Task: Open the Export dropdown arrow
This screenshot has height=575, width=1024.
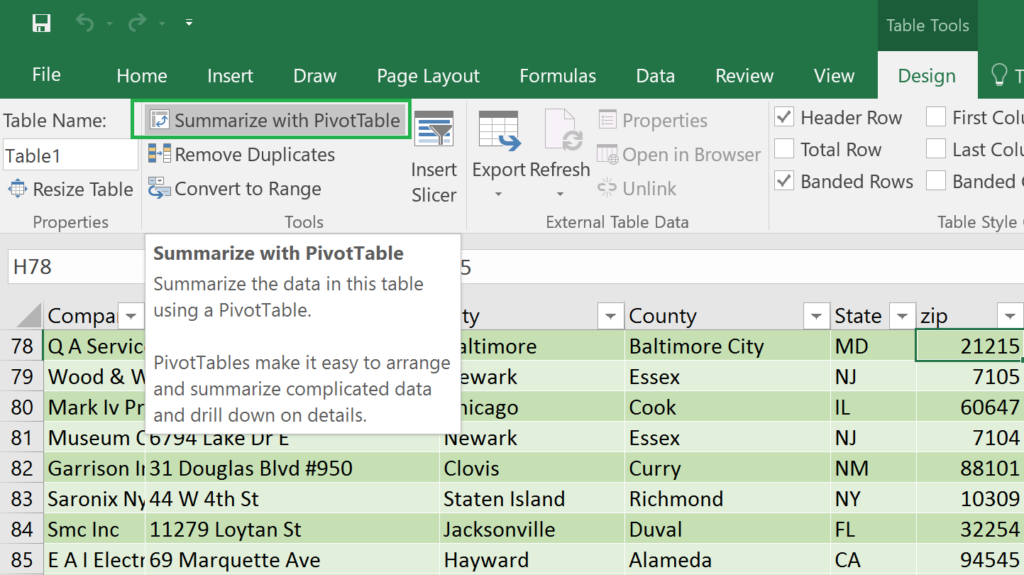Action: pyautogui.click(x=498, y=194)
